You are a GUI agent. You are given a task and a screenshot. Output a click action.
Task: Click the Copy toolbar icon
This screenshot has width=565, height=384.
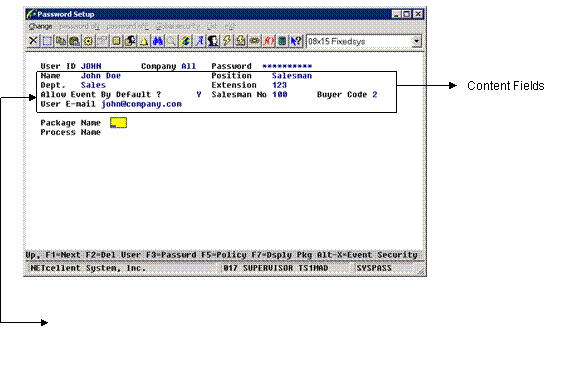(x=61, y=41)
